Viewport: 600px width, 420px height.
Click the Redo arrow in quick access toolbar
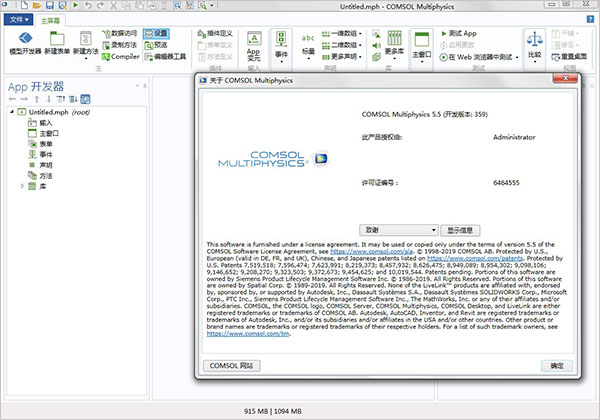(x=100, y=5)
